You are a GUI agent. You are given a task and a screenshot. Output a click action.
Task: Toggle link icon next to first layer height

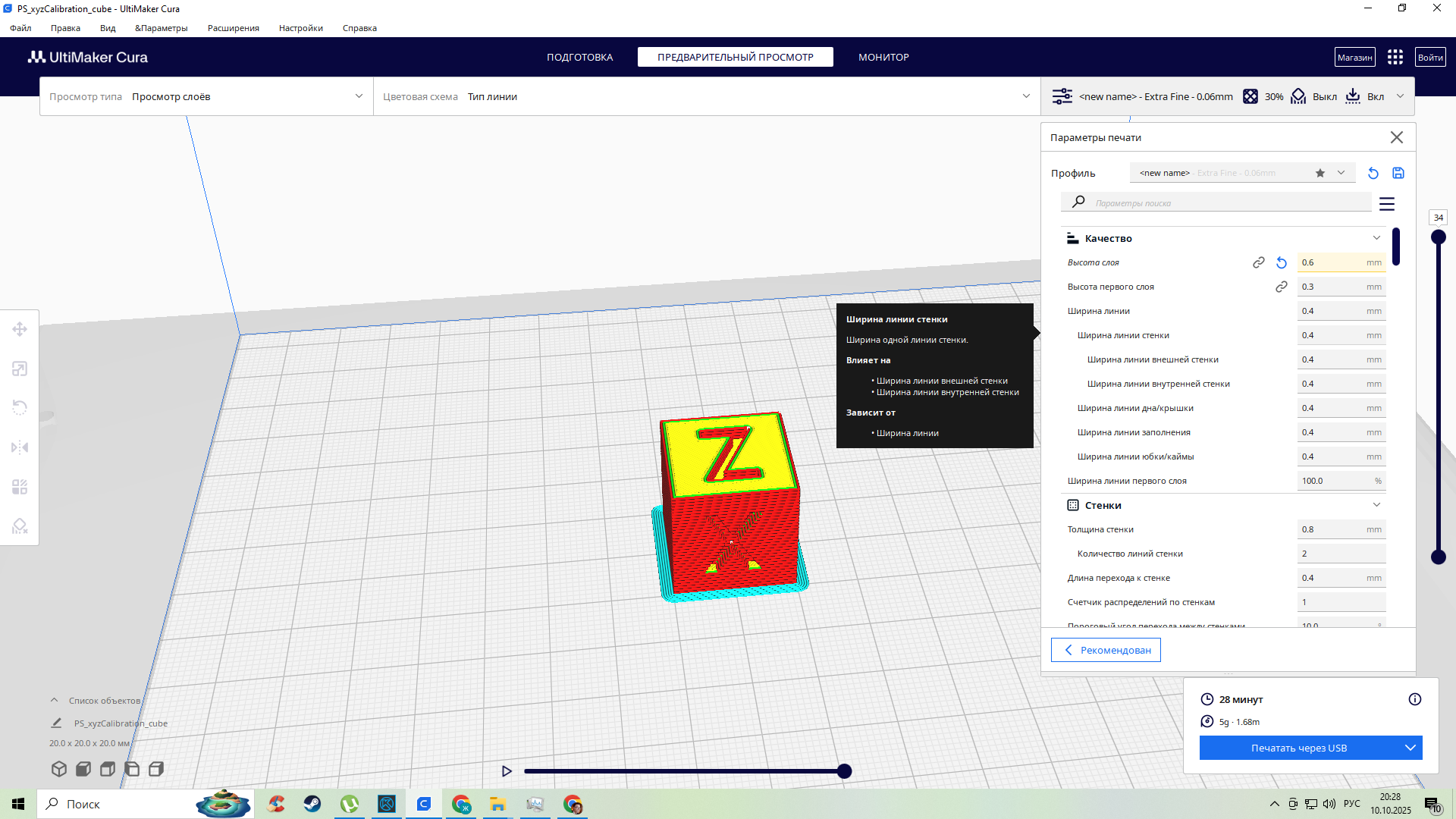(x=1282, y=287)
